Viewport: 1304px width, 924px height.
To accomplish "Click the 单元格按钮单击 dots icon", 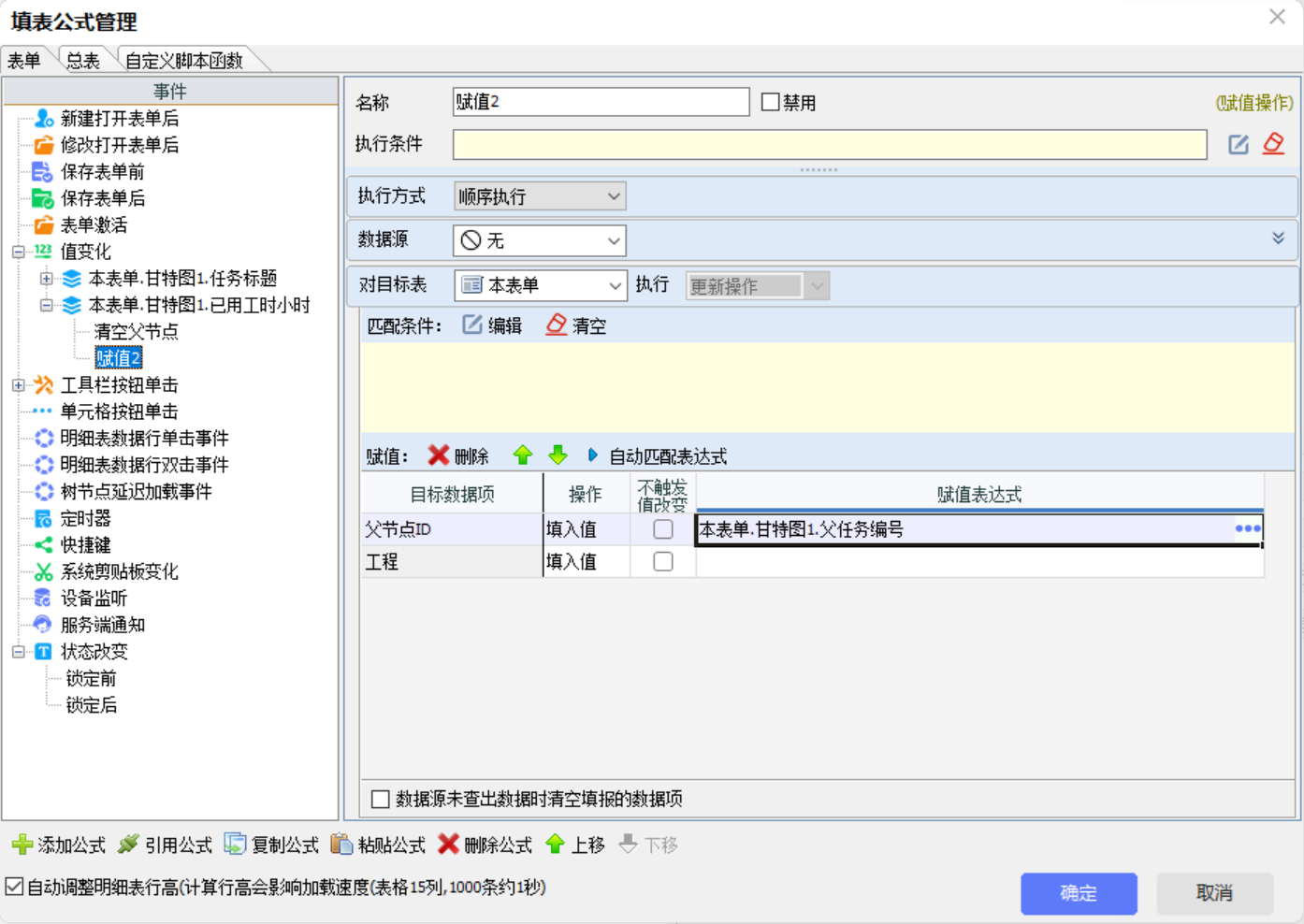I will 43,411.
